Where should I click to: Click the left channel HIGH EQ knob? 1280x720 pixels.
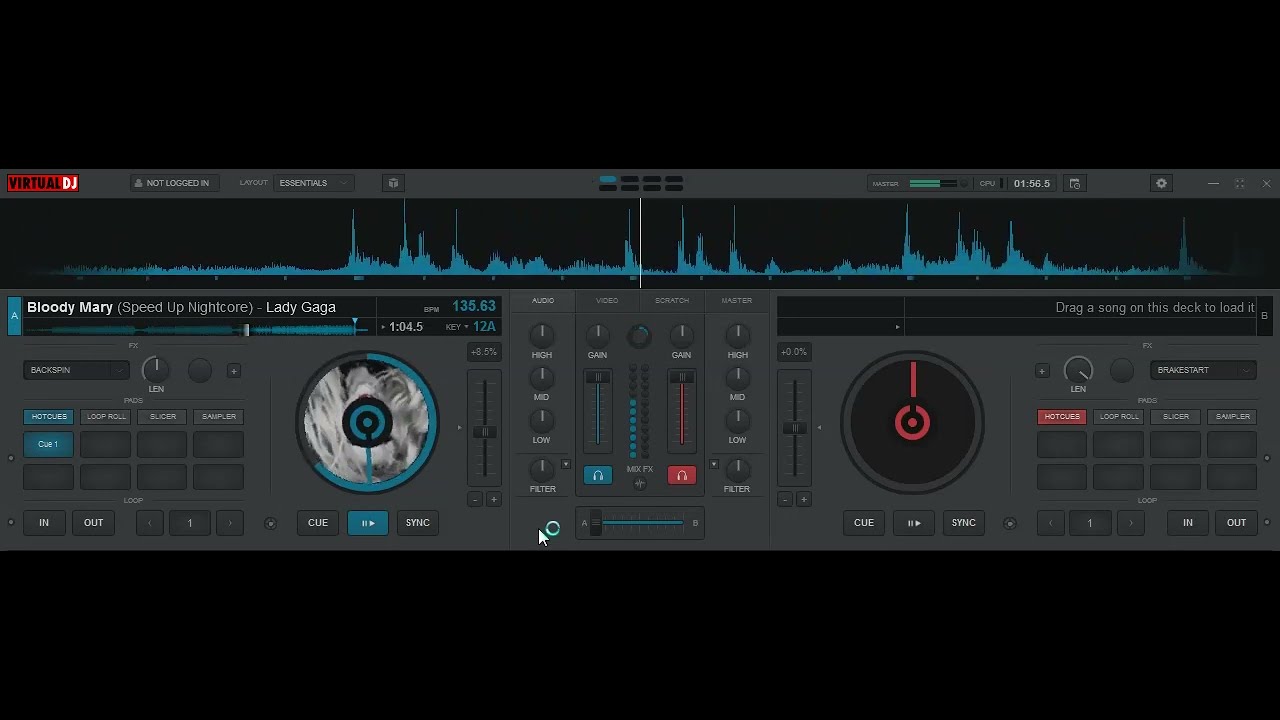(x=541, y=335)
